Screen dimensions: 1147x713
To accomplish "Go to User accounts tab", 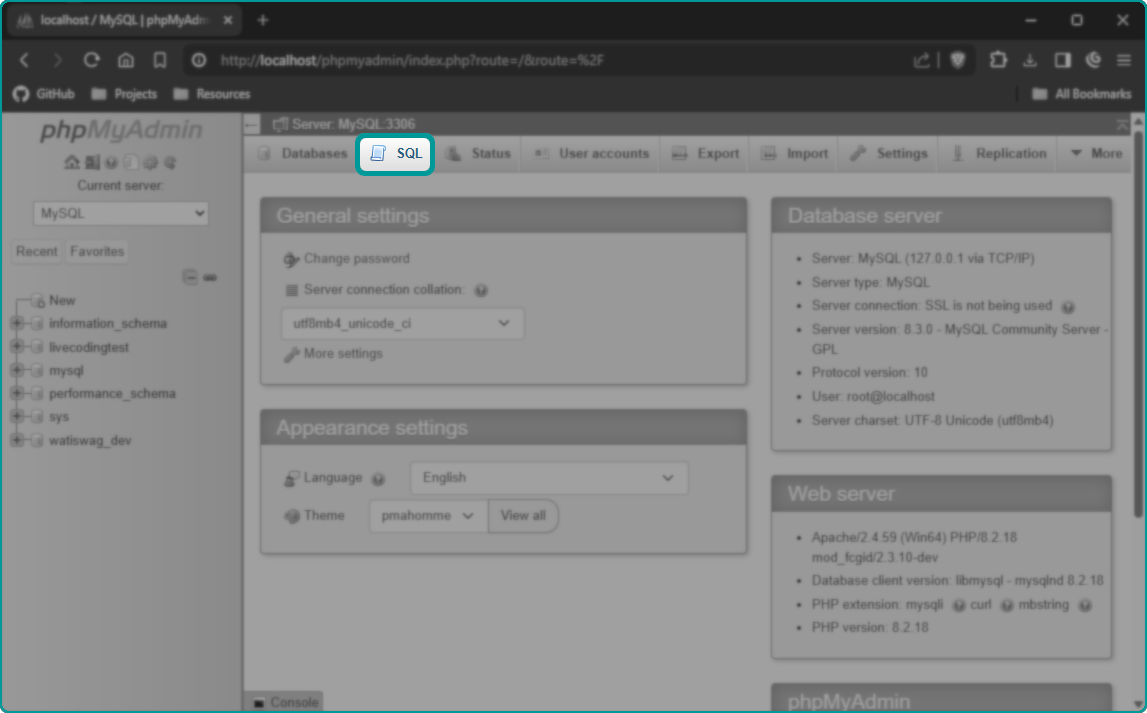I will coord(591,154).
